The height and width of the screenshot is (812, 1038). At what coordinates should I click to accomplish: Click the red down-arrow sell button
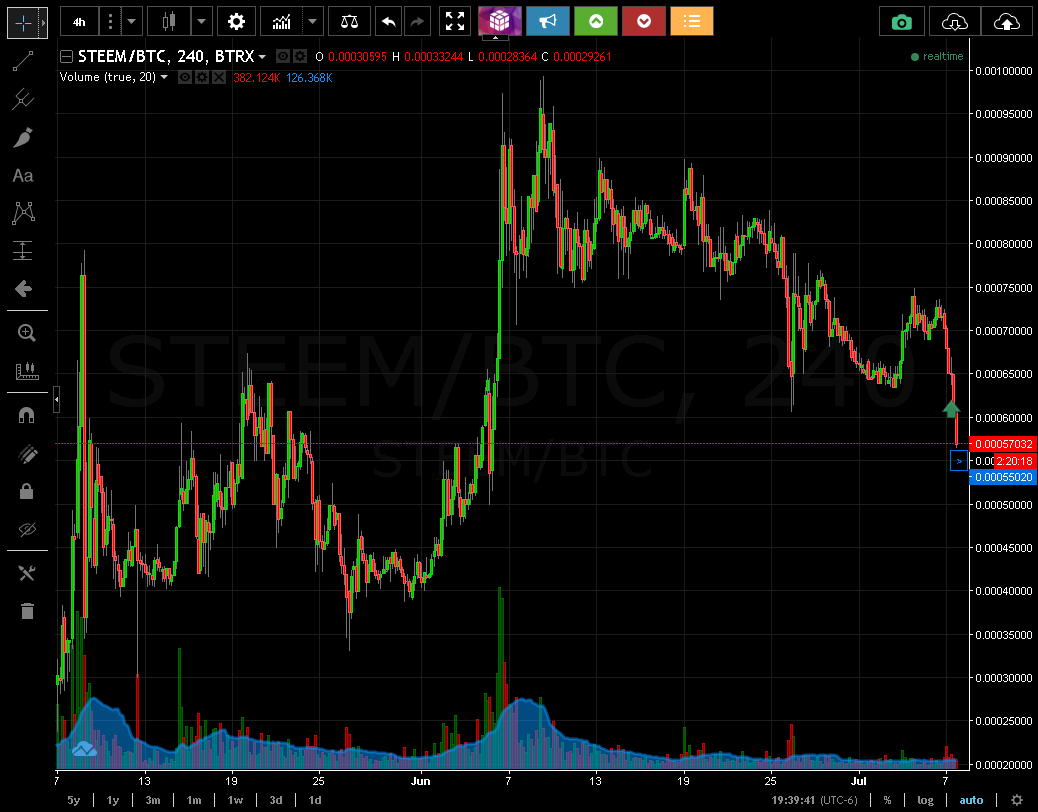644,21
